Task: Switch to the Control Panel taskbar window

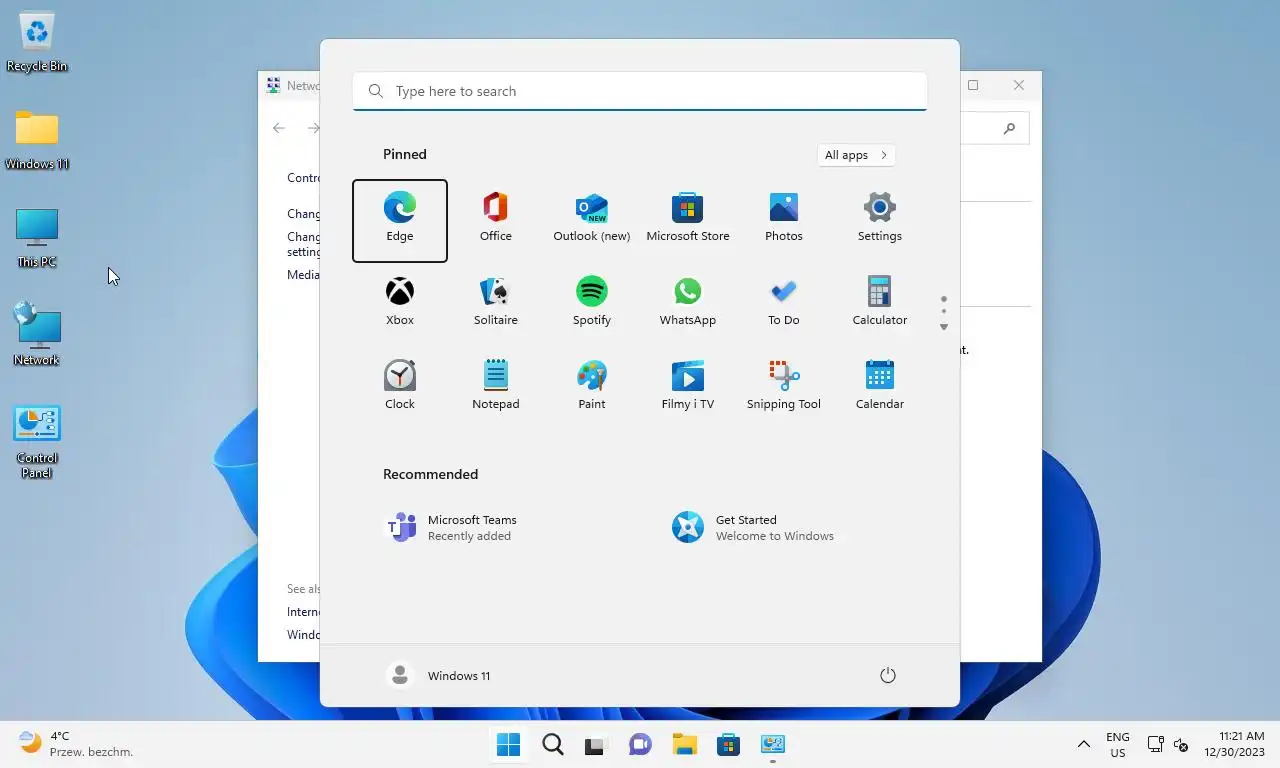Action: (x=772, y=745)
